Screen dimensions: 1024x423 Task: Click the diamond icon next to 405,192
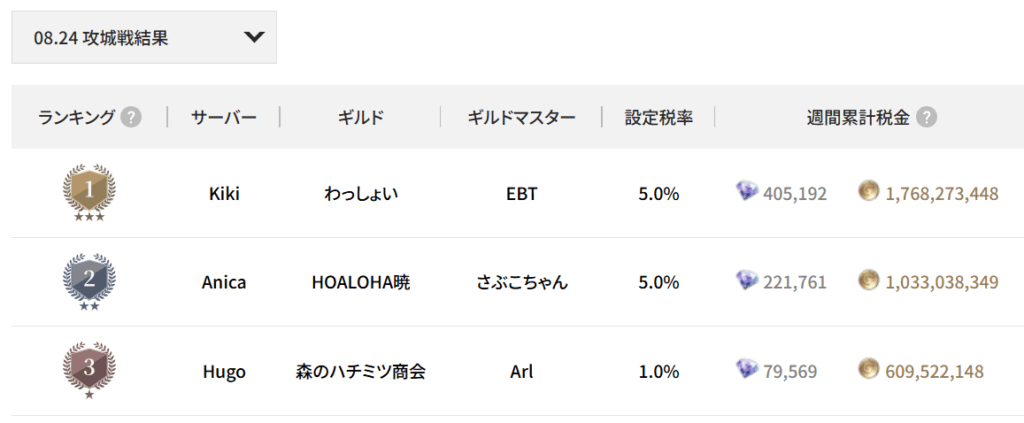747,192
